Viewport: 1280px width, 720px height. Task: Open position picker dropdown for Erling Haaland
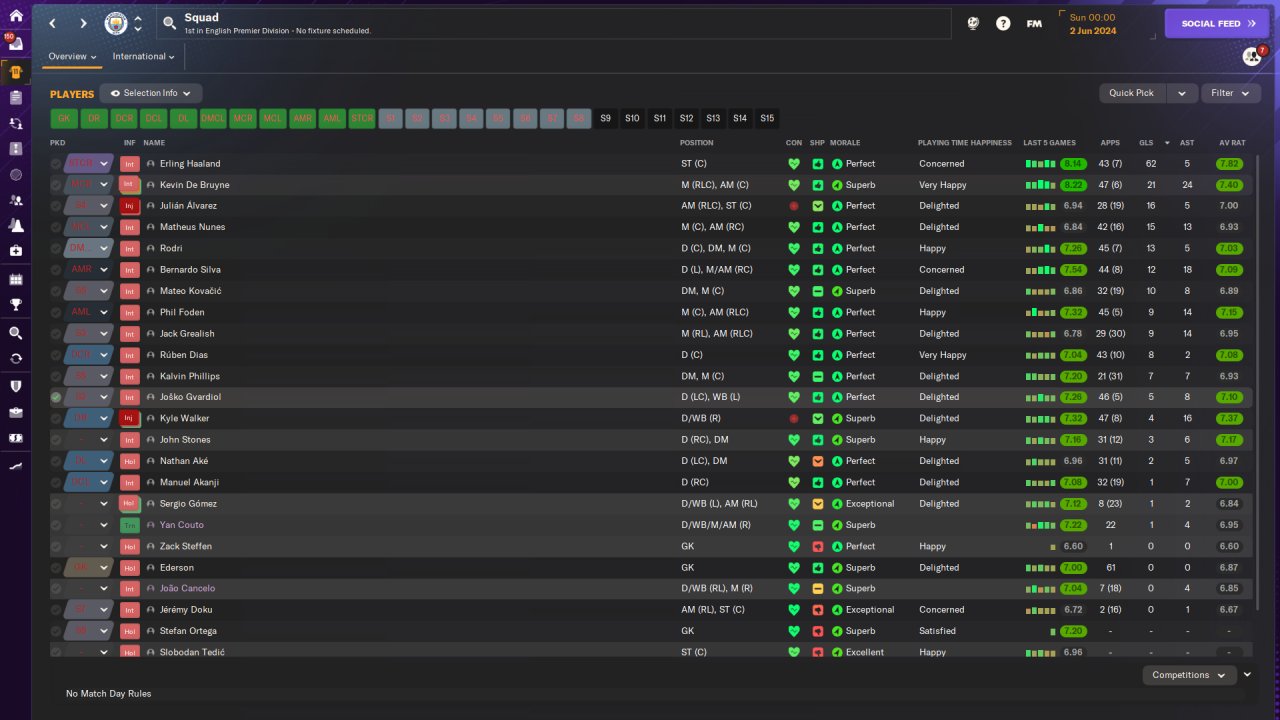tap(104, 164)
